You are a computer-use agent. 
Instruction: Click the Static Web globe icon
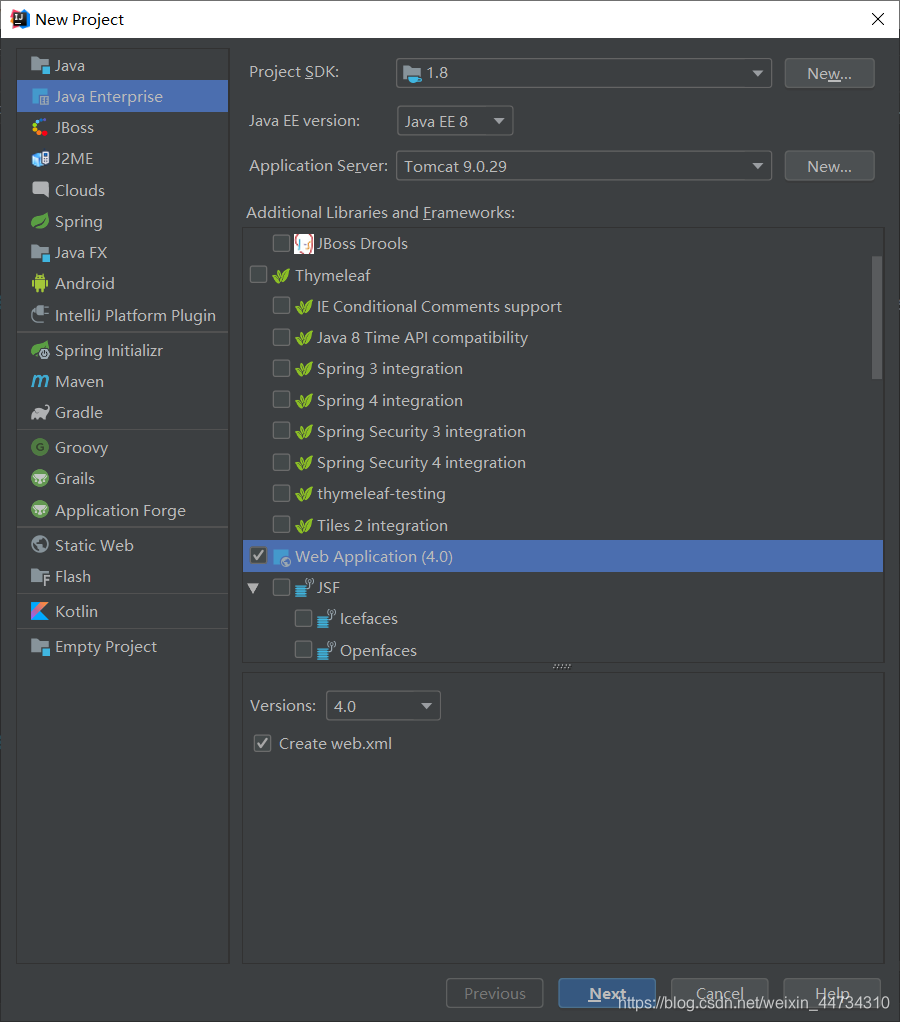click(x=40, y=545)
